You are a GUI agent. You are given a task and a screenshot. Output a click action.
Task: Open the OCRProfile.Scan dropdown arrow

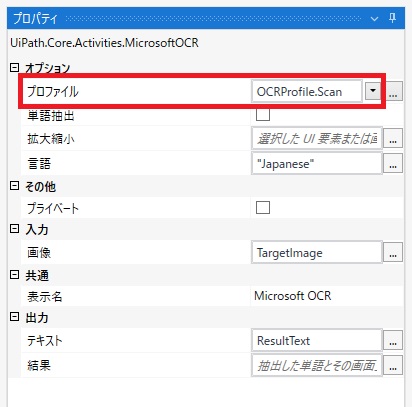373,91
